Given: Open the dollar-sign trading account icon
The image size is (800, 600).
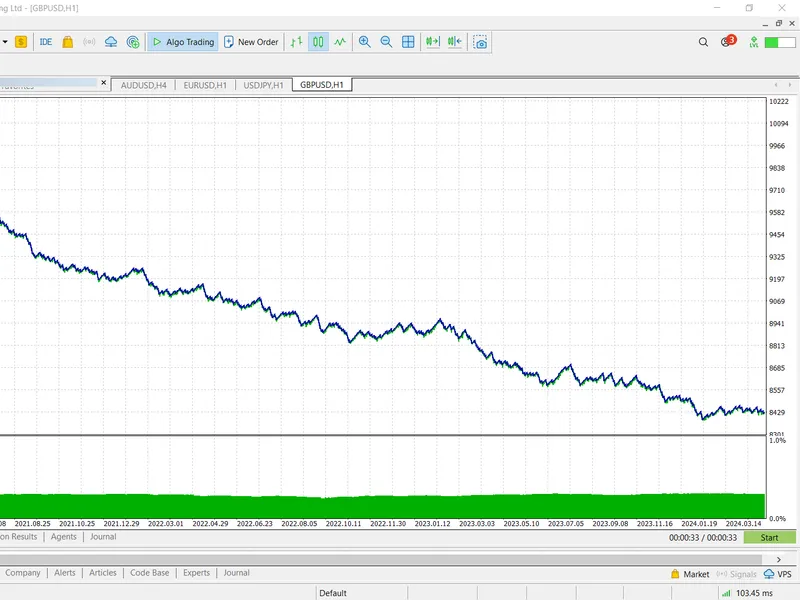Looking at the screenshot, I should (21, 42).
